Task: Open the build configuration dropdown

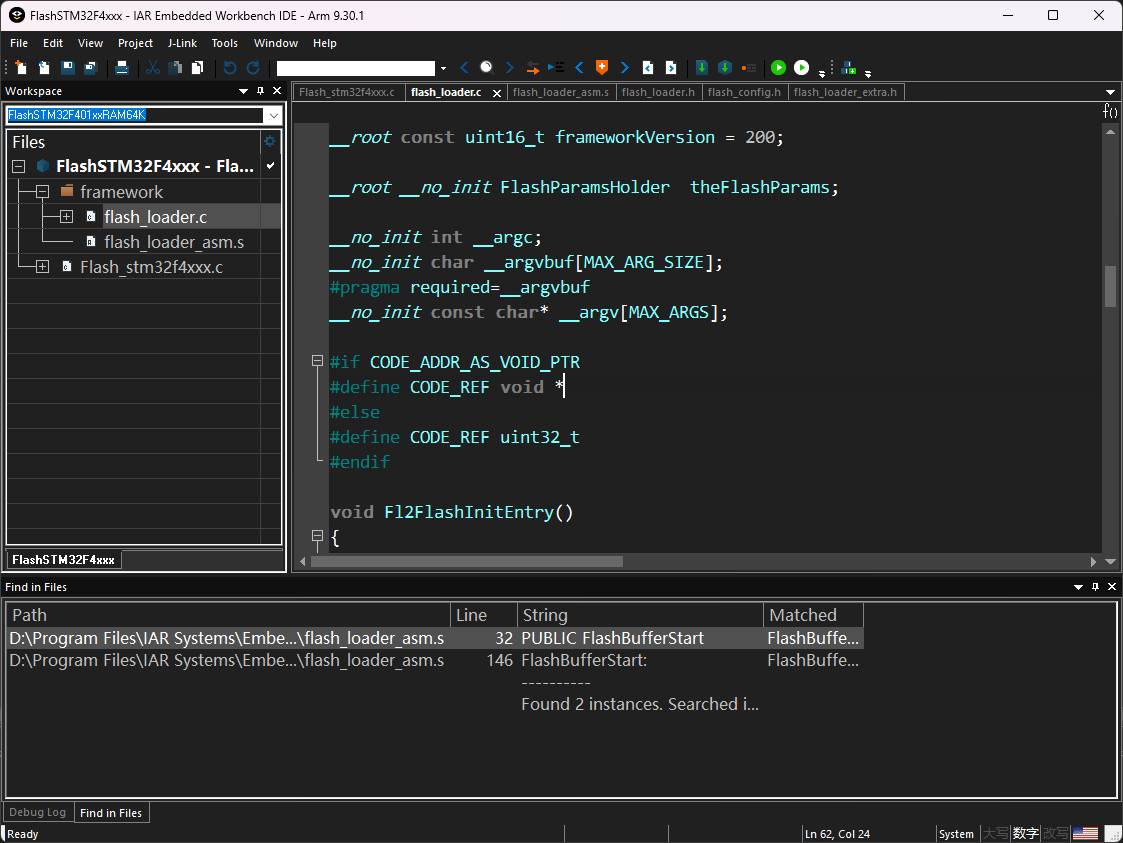Action: [x=273, y=115]
